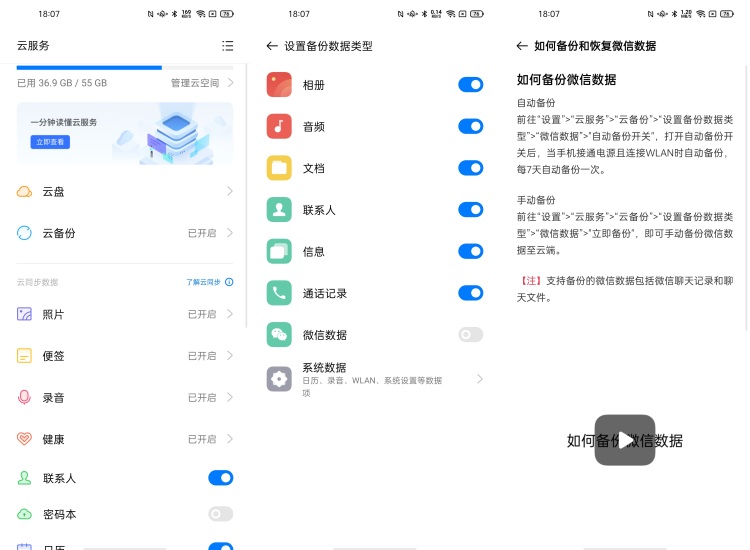Tap the 手动备份 subheading
This screenshot has width=750, height=550.
[536, 200]
